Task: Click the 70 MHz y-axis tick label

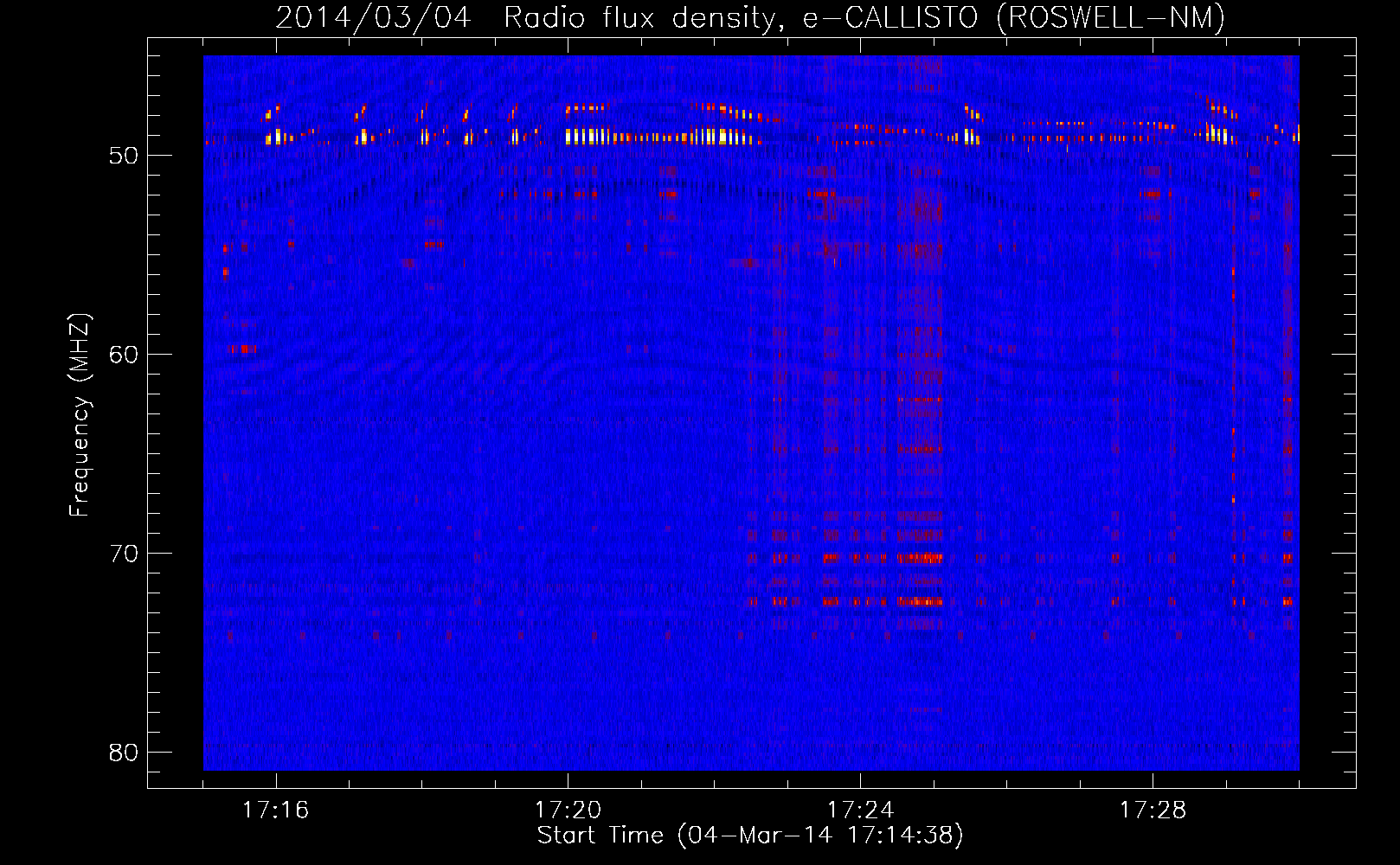Action: point(124,554)
